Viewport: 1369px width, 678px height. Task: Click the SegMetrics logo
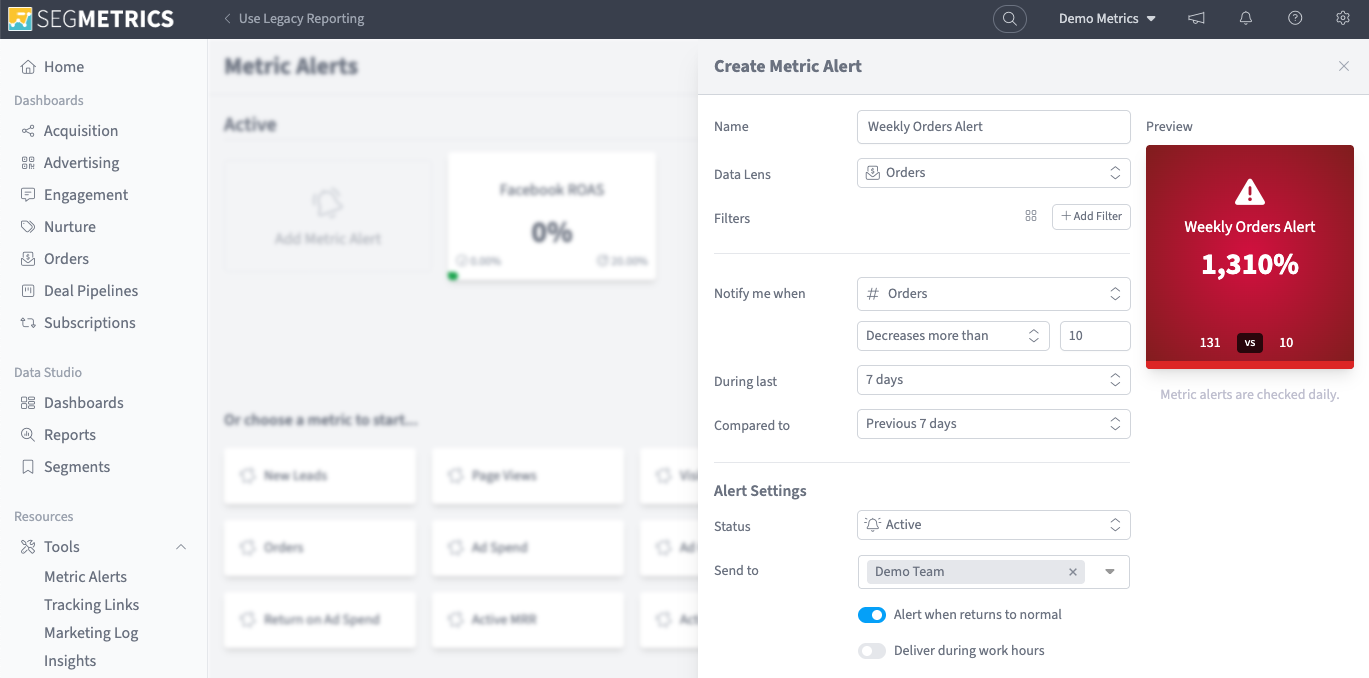90,18
